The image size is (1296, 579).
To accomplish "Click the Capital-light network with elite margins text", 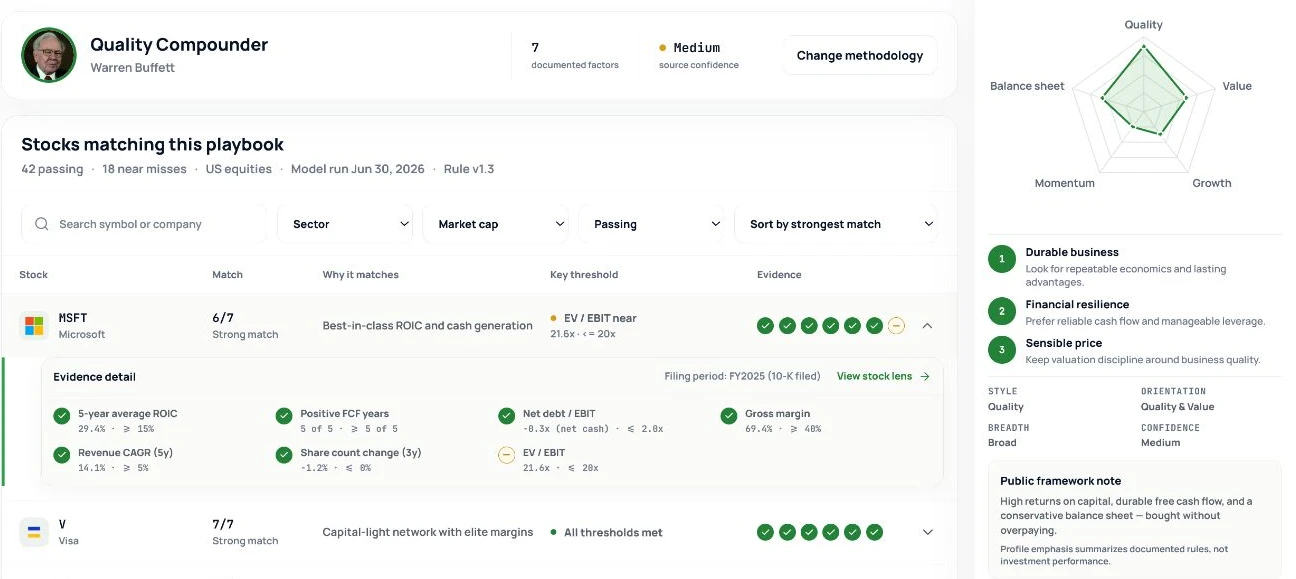I will 427,532.
